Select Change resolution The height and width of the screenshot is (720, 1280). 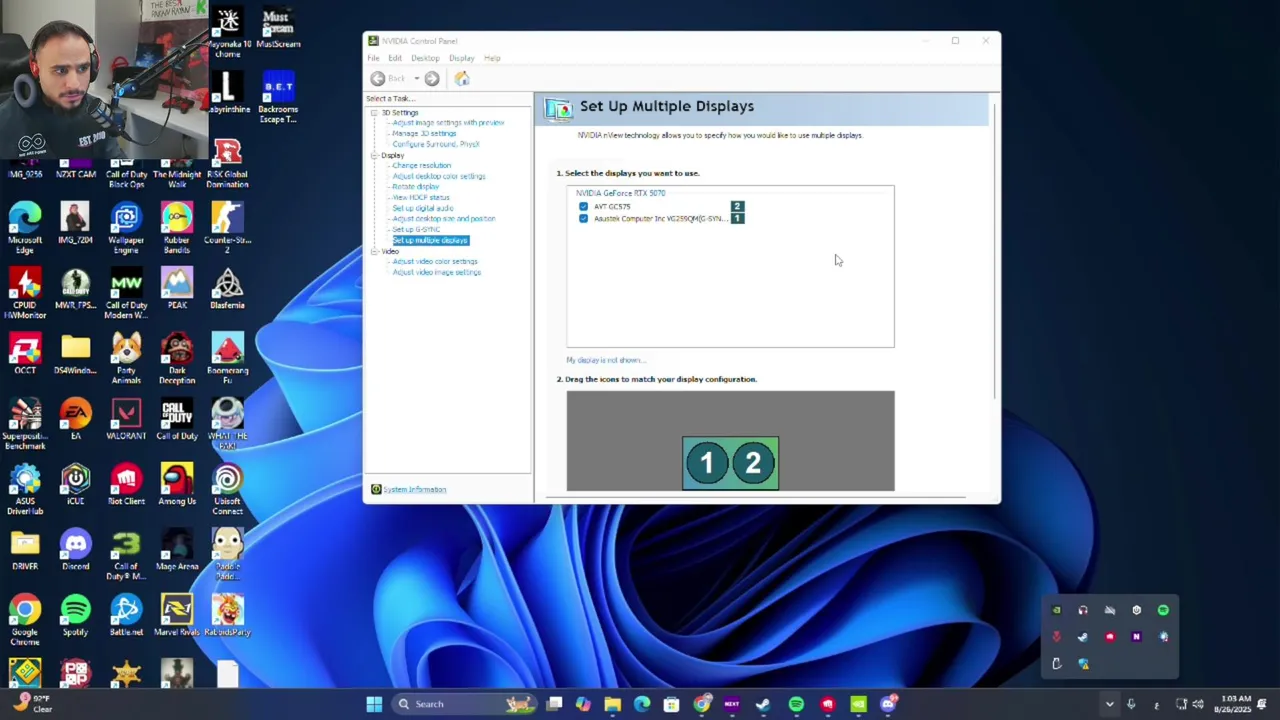tap(421, 165)
